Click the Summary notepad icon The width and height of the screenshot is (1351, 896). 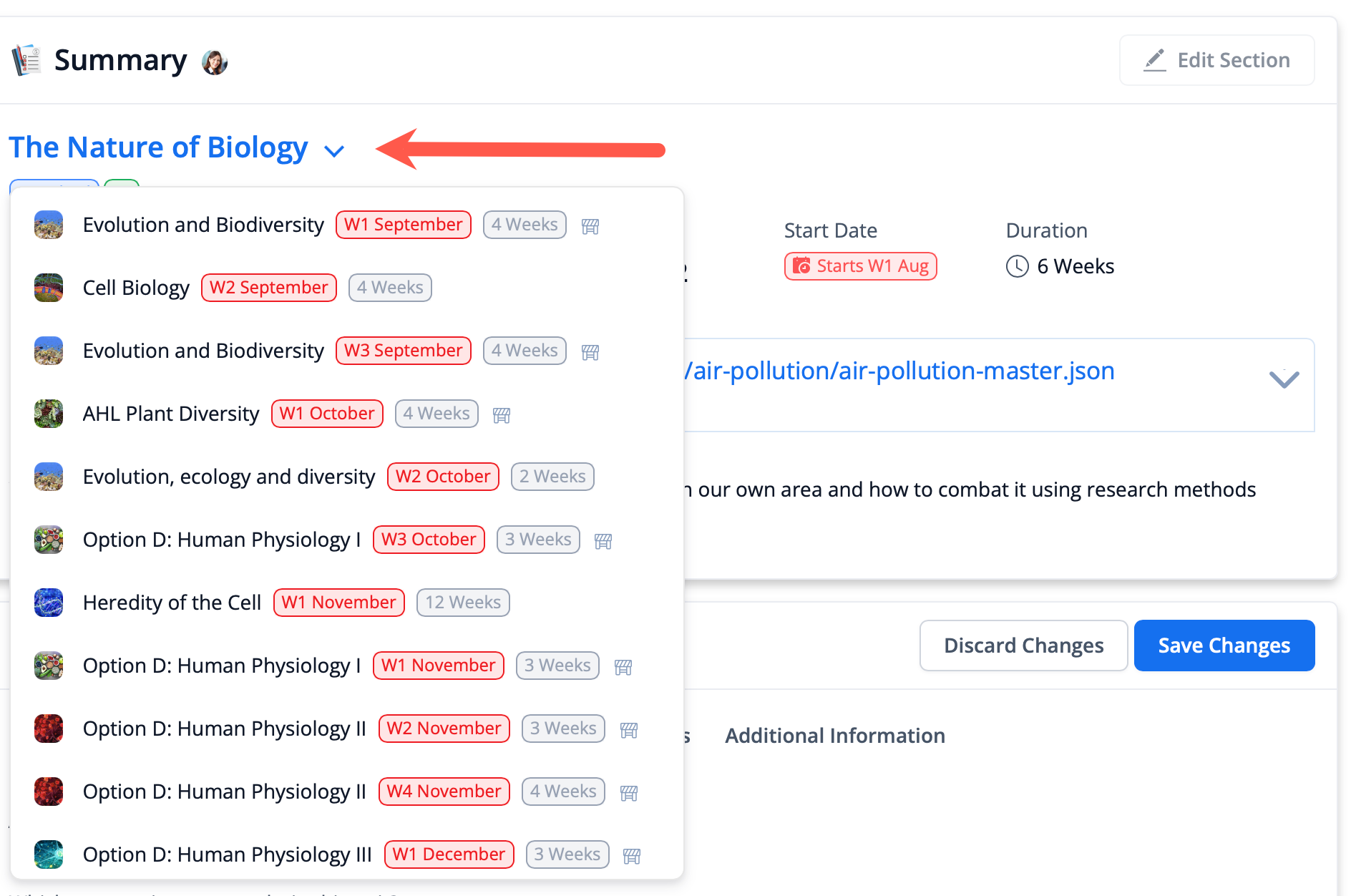26,60
